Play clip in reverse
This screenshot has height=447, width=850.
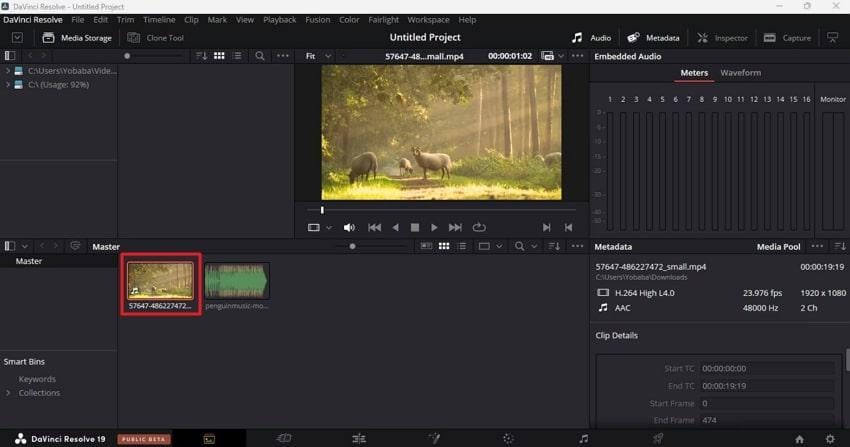click(x=395, y=228)
